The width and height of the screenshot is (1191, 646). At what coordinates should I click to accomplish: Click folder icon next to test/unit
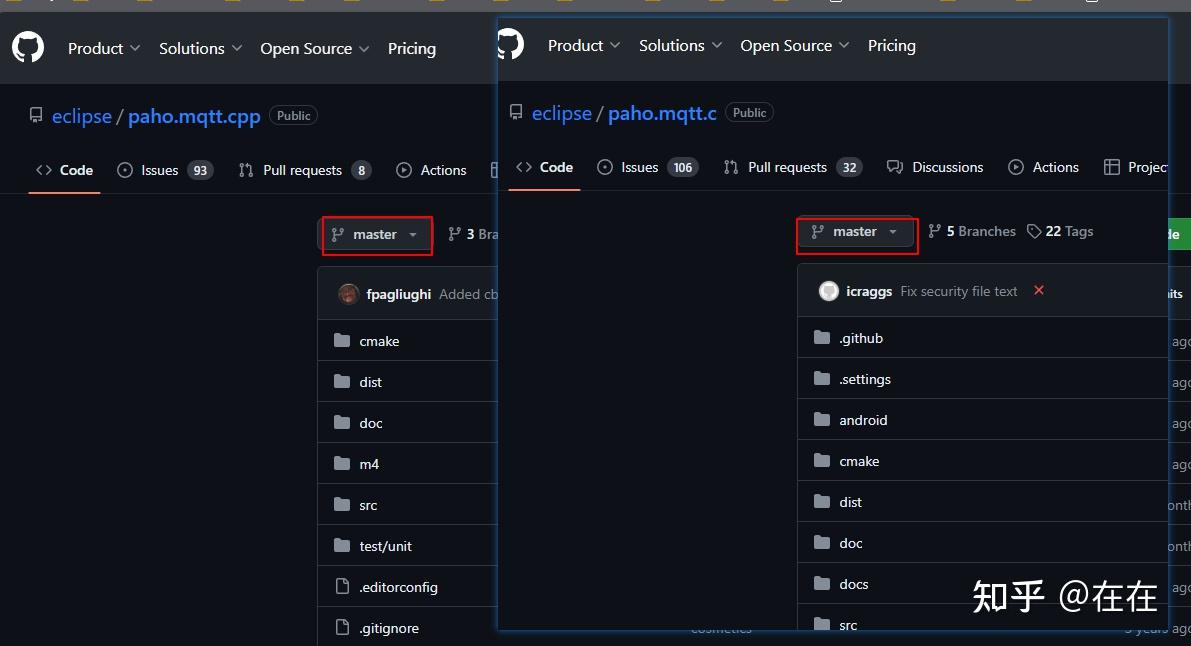click(x=343, y=546)
